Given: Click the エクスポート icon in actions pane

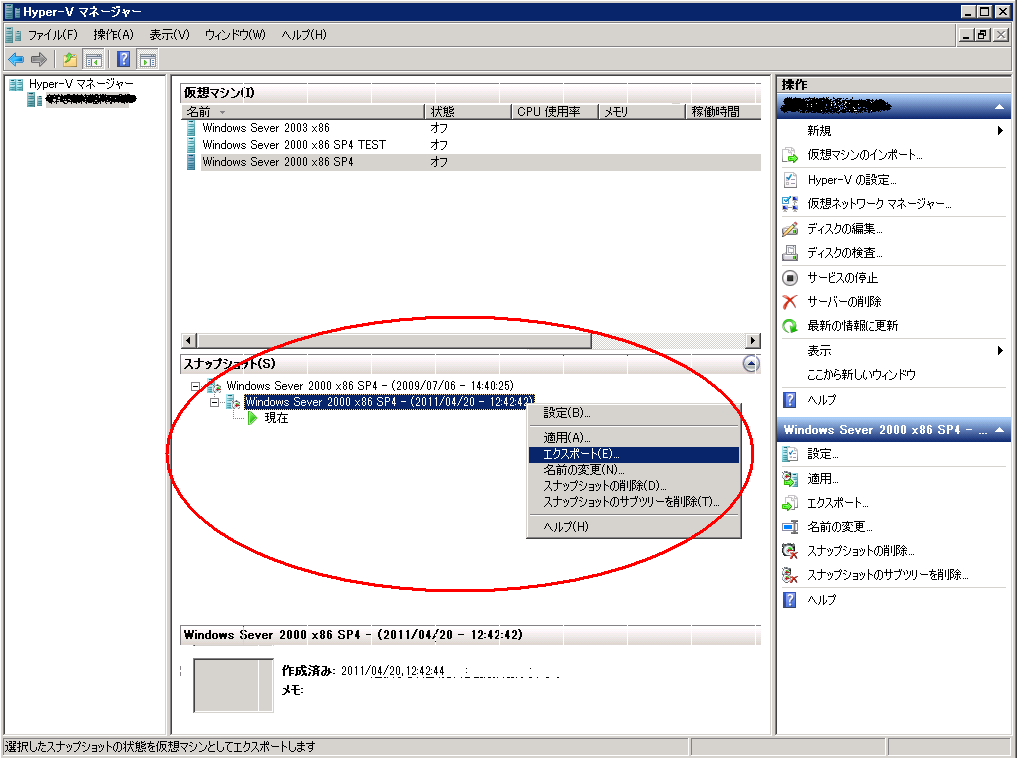Looking at the screenshot, I should pos(789,503).
